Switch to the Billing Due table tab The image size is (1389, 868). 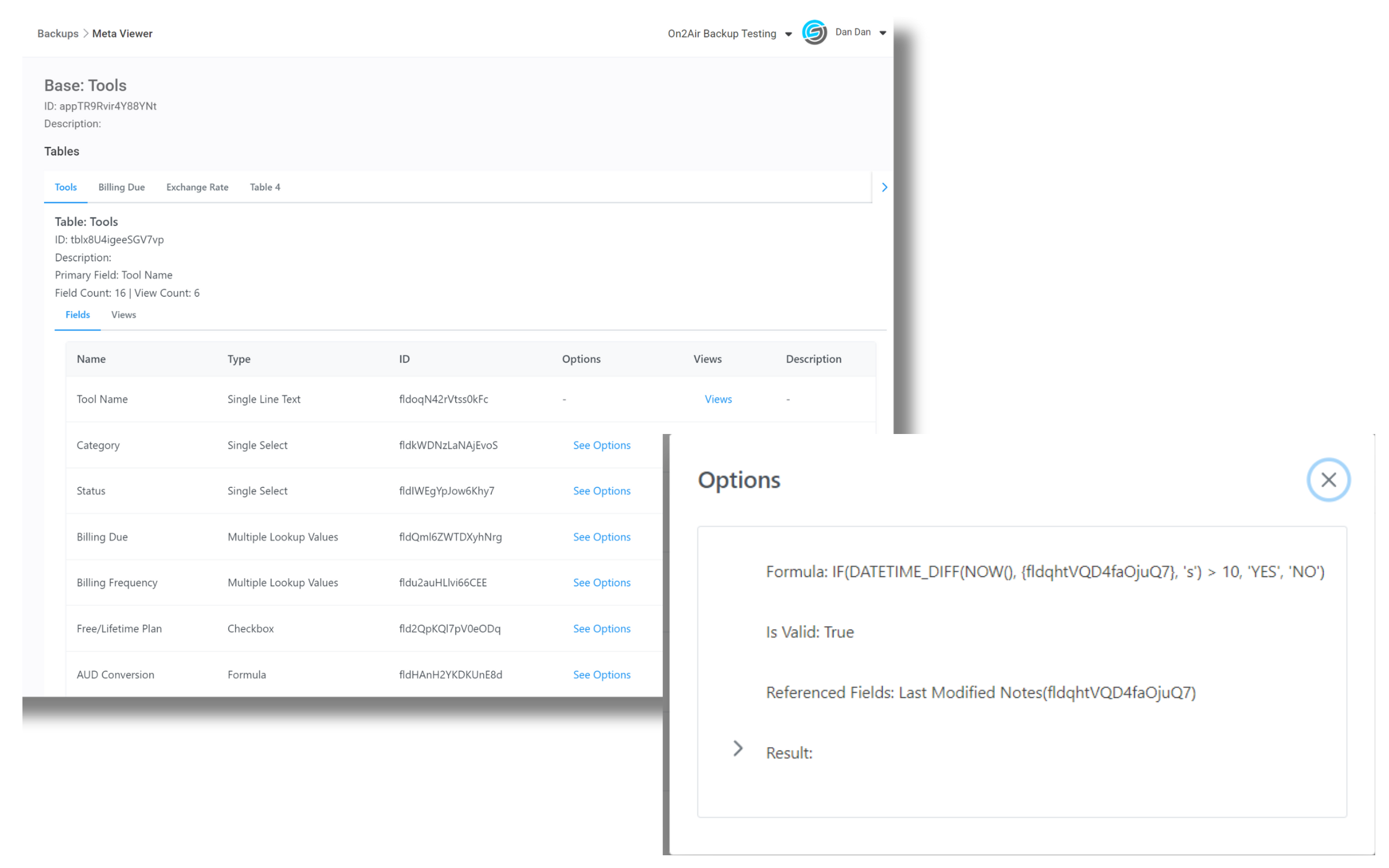click(122, 187)
